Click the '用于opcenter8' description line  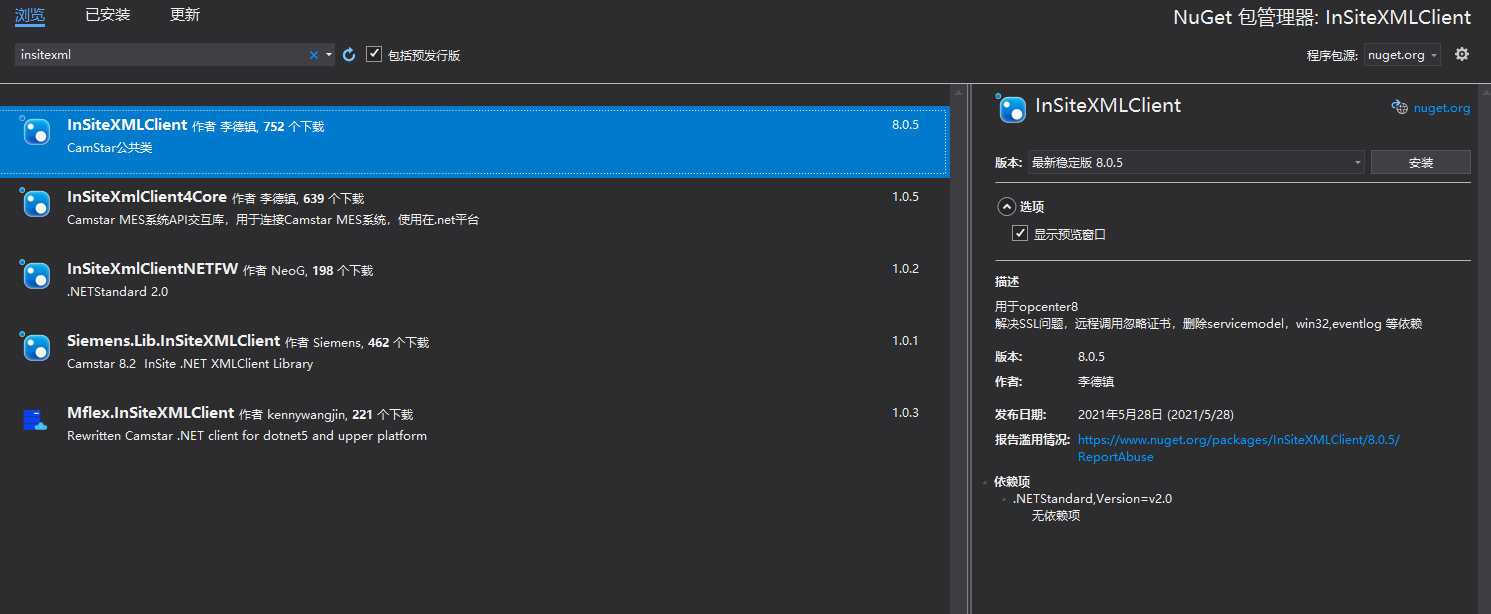coord(1036,306)
